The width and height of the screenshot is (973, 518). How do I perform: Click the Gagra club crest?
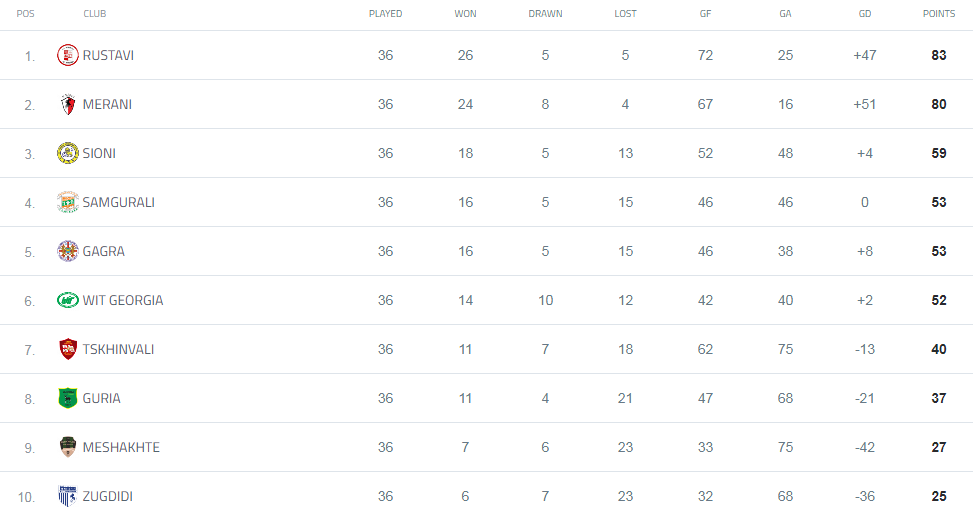(x=67, y=251)
